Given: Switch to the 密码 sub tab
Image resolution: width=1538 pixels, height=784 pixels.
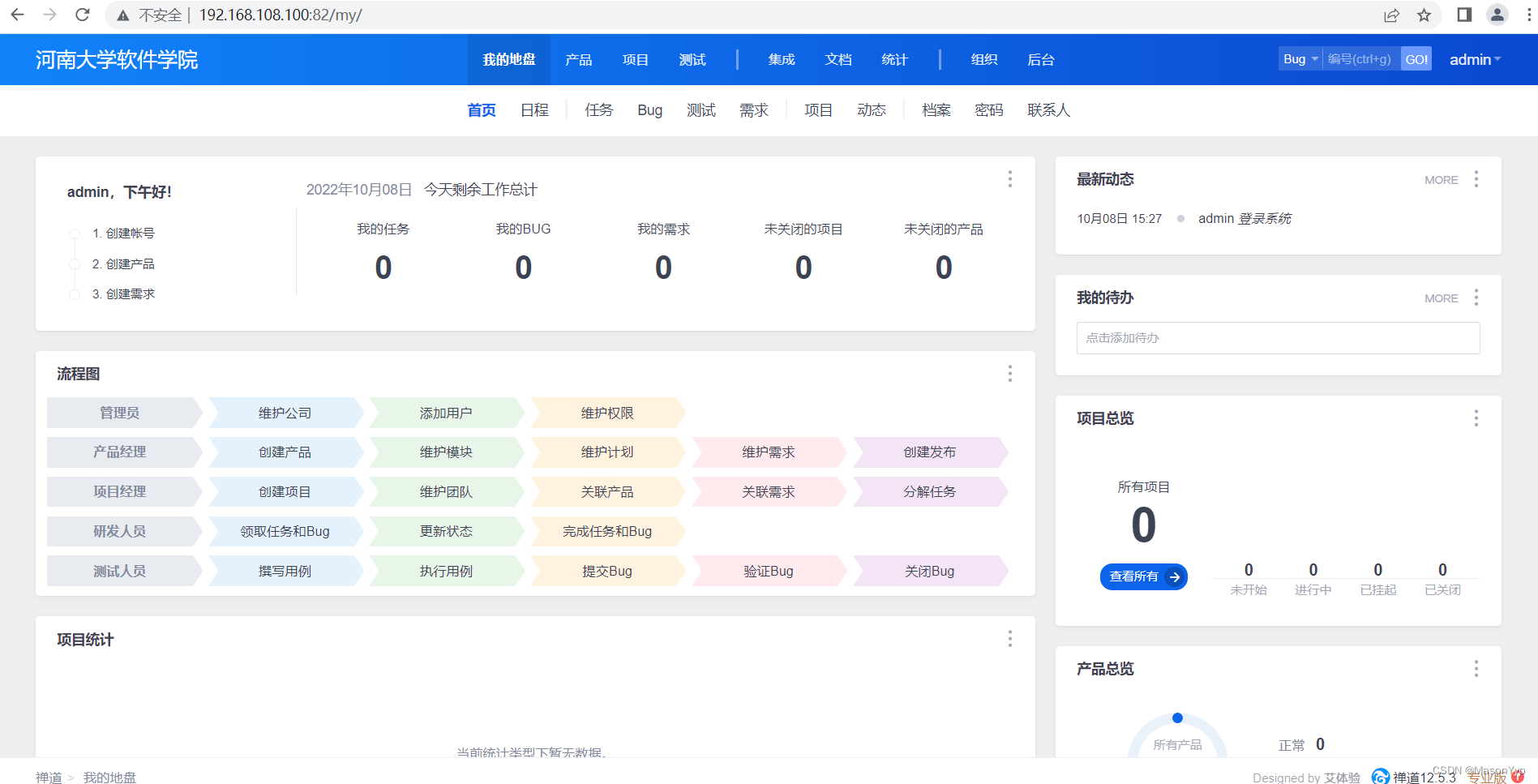Looking at the screenshot, I should pos(989,110).
